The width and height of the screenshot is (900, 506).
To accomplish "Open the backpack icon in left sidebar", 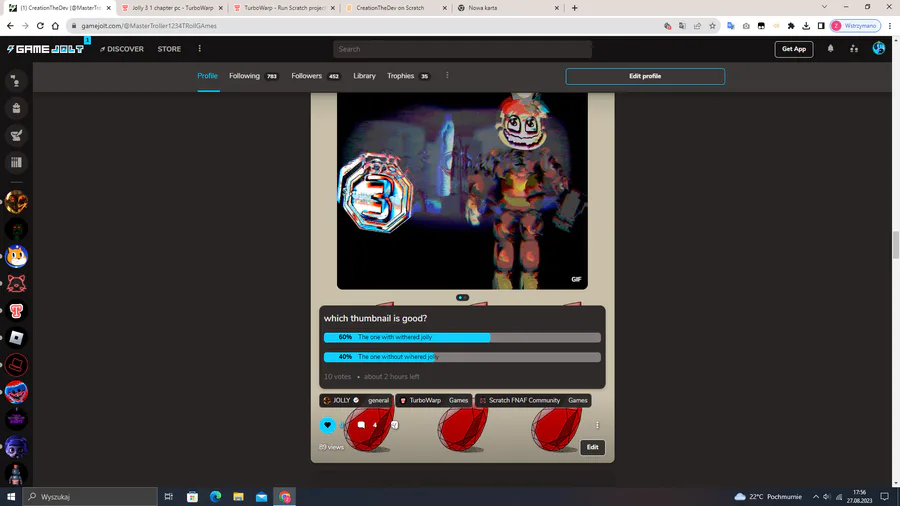I will pos(16,108).
